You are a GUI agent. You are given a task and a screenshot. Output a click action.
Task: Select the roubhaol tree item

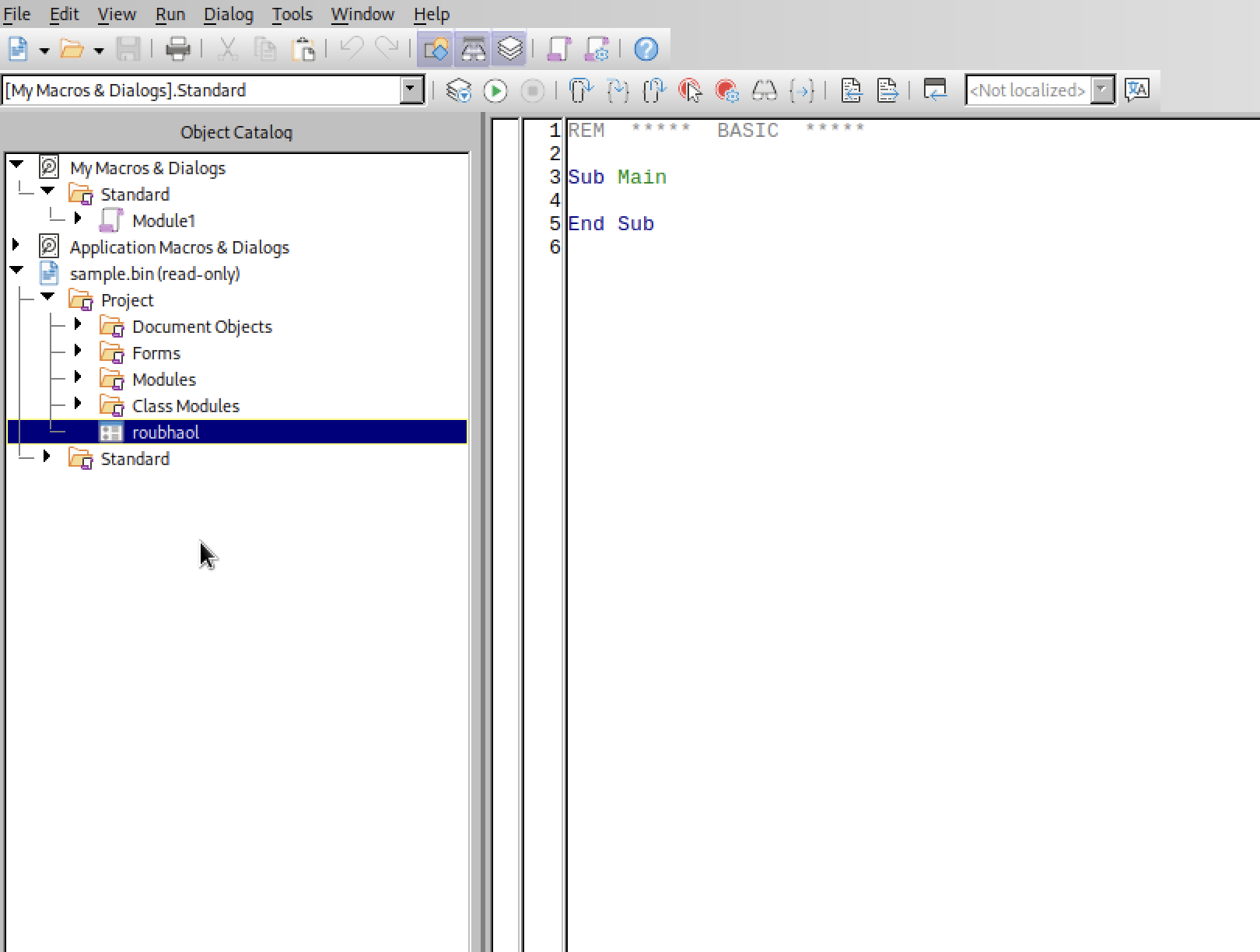[237, 432]
